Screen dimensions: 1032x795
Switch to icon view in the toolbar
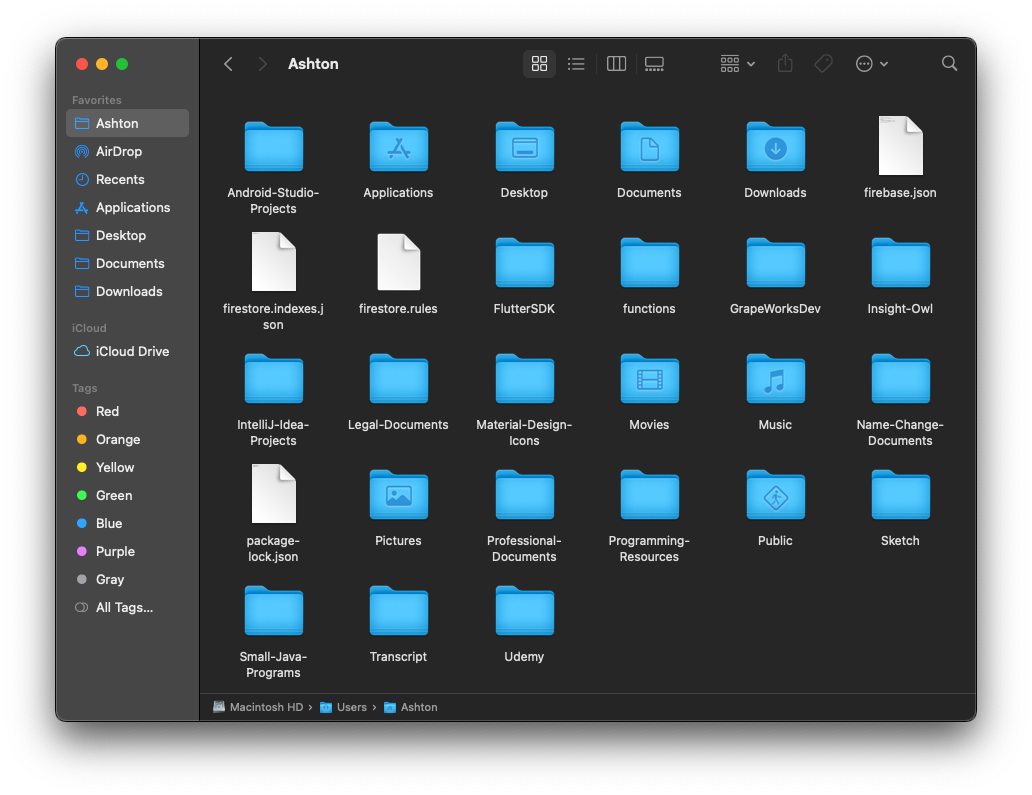[539, 63]
